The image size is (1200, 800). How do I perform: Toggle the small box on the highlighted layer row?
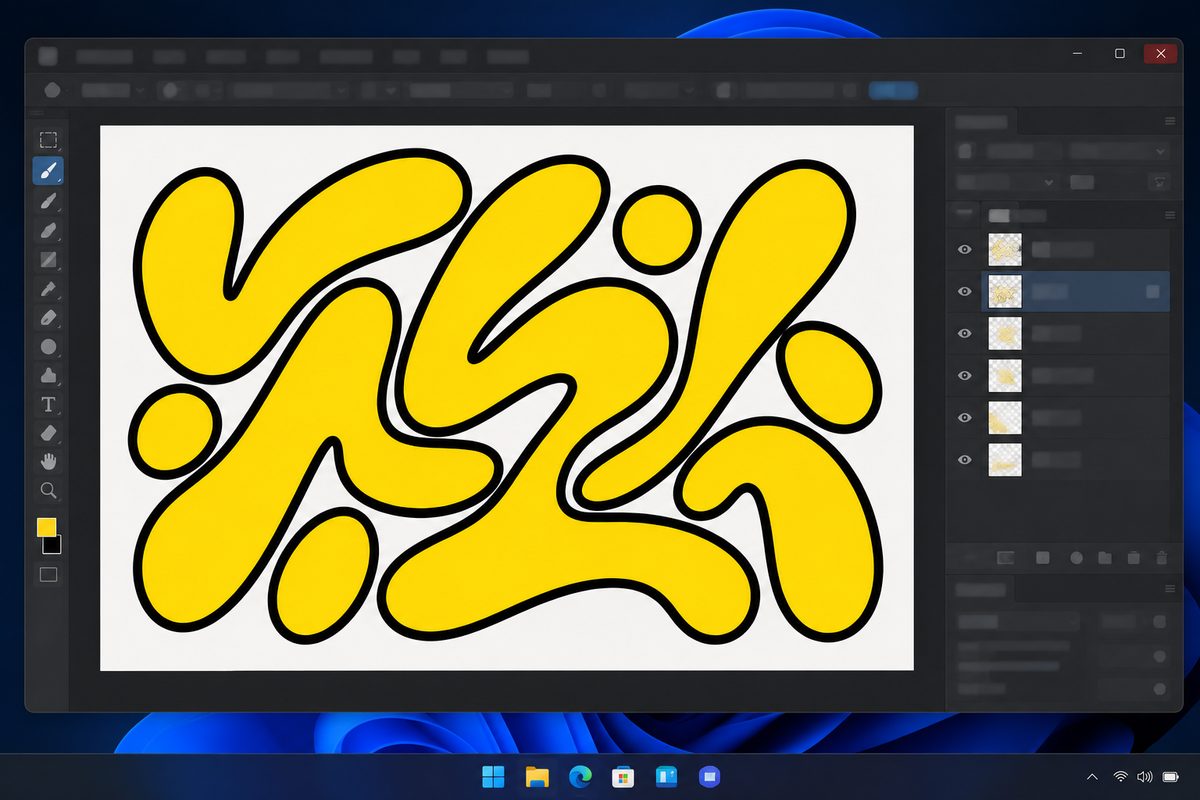click(1153, 292)
